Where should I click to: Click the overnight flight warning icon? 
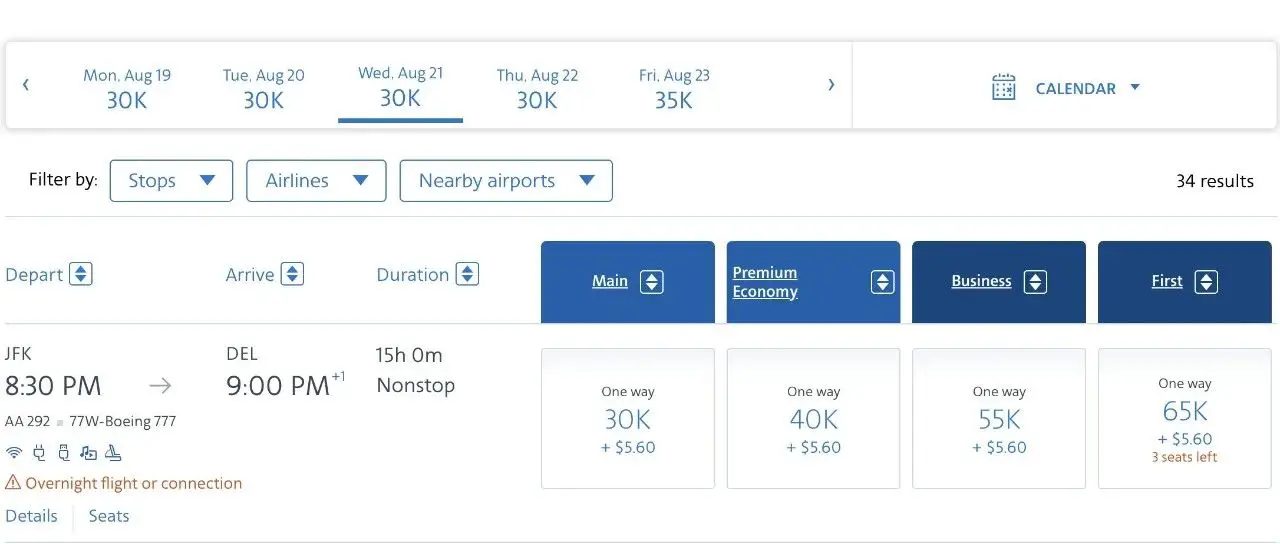pos(13,483)
